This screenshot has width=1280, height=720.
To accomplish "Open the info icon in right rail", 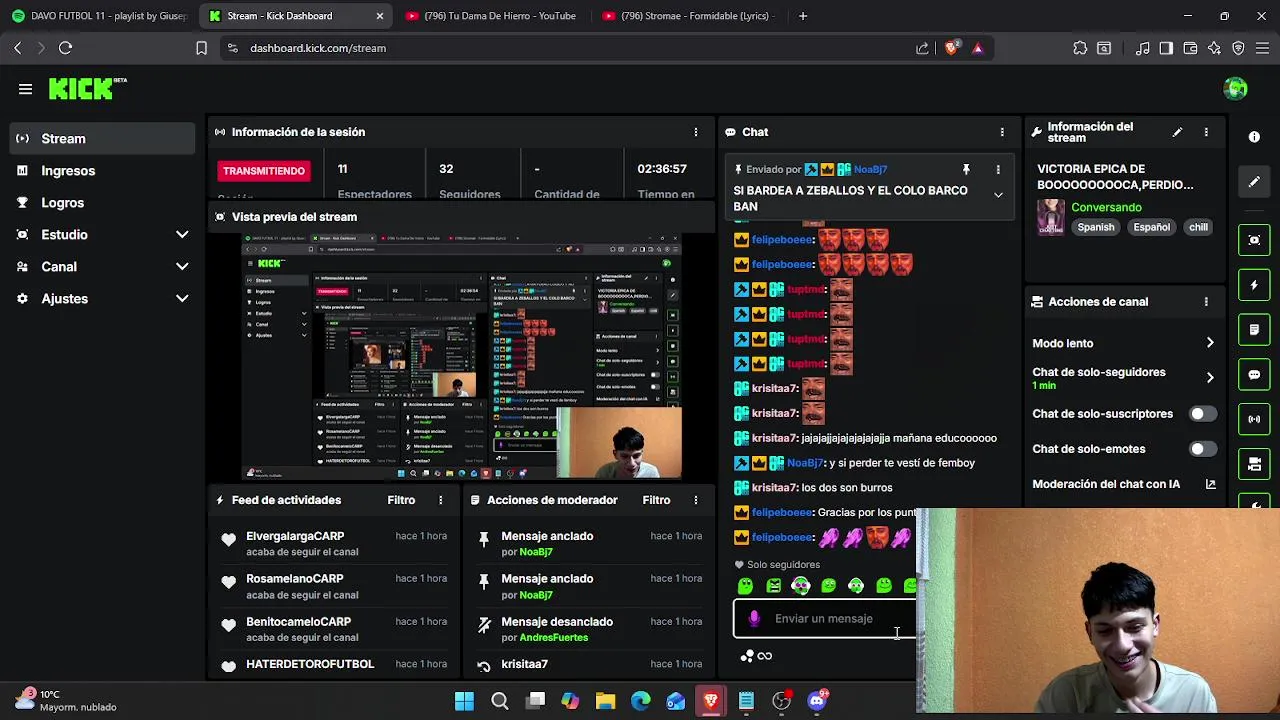I will 1254,136.
